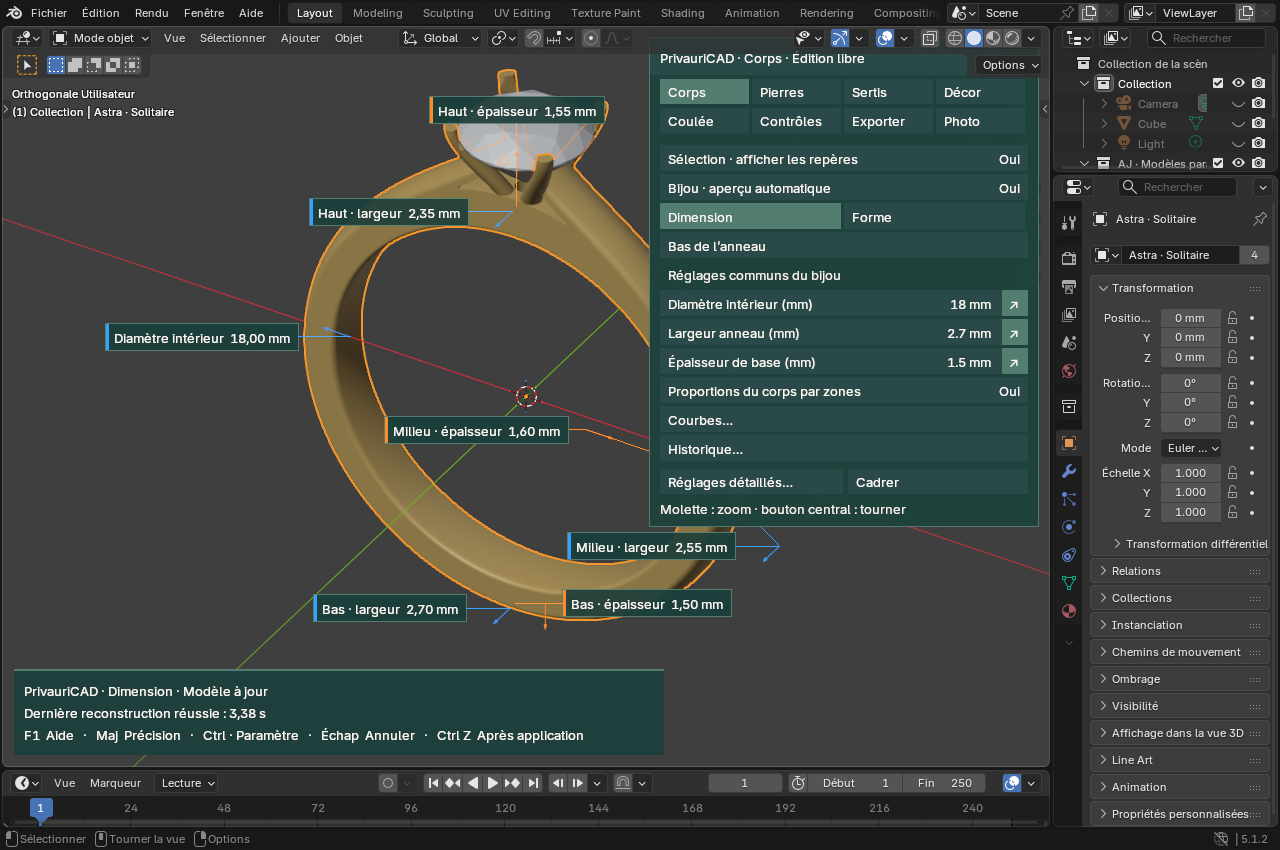
Task: Open the Particles properties tab
Action: click(1069, 499)
